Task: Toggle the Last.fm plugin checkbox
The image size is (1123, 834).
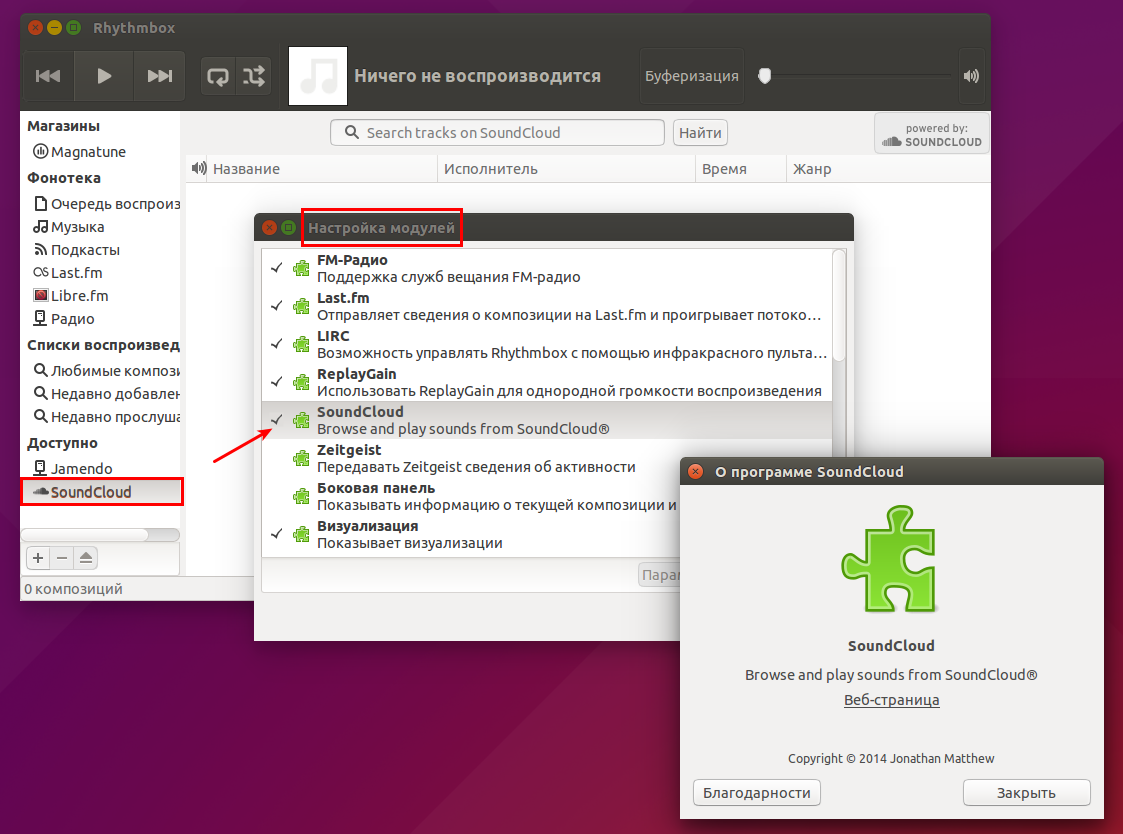Action: click(276, 306)
